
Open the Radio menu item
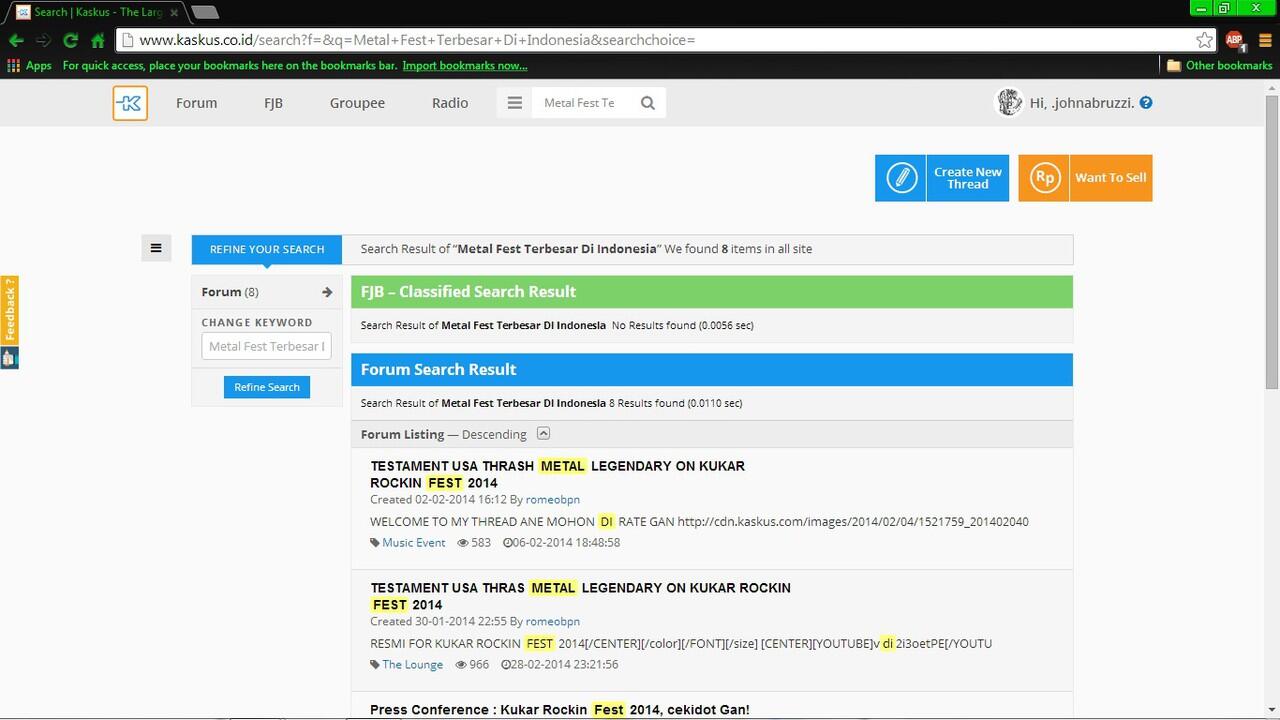pos(450,103)
